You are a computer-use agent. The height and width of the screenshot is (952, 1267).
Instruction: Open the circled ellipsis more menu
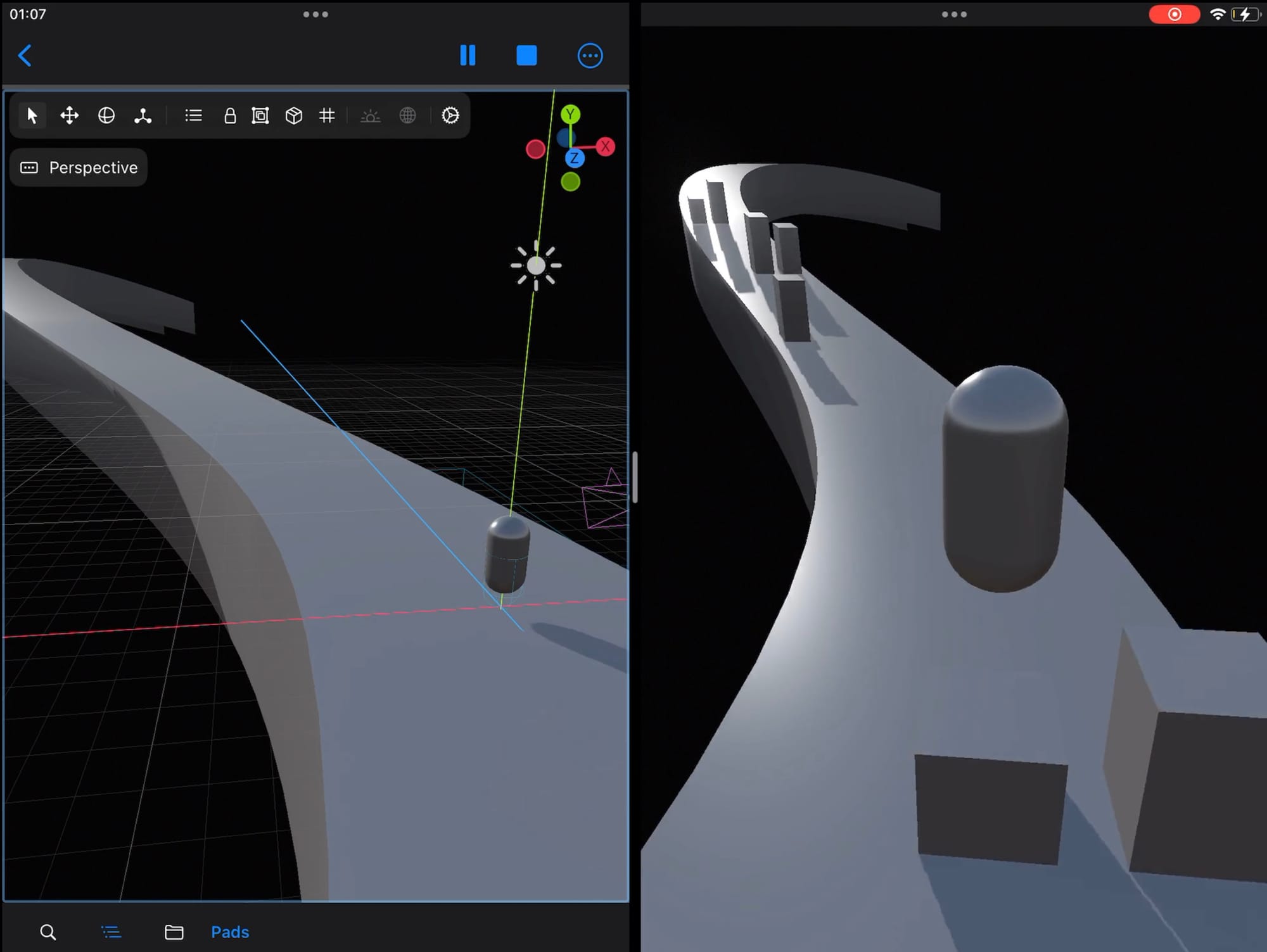coord(590,56)
